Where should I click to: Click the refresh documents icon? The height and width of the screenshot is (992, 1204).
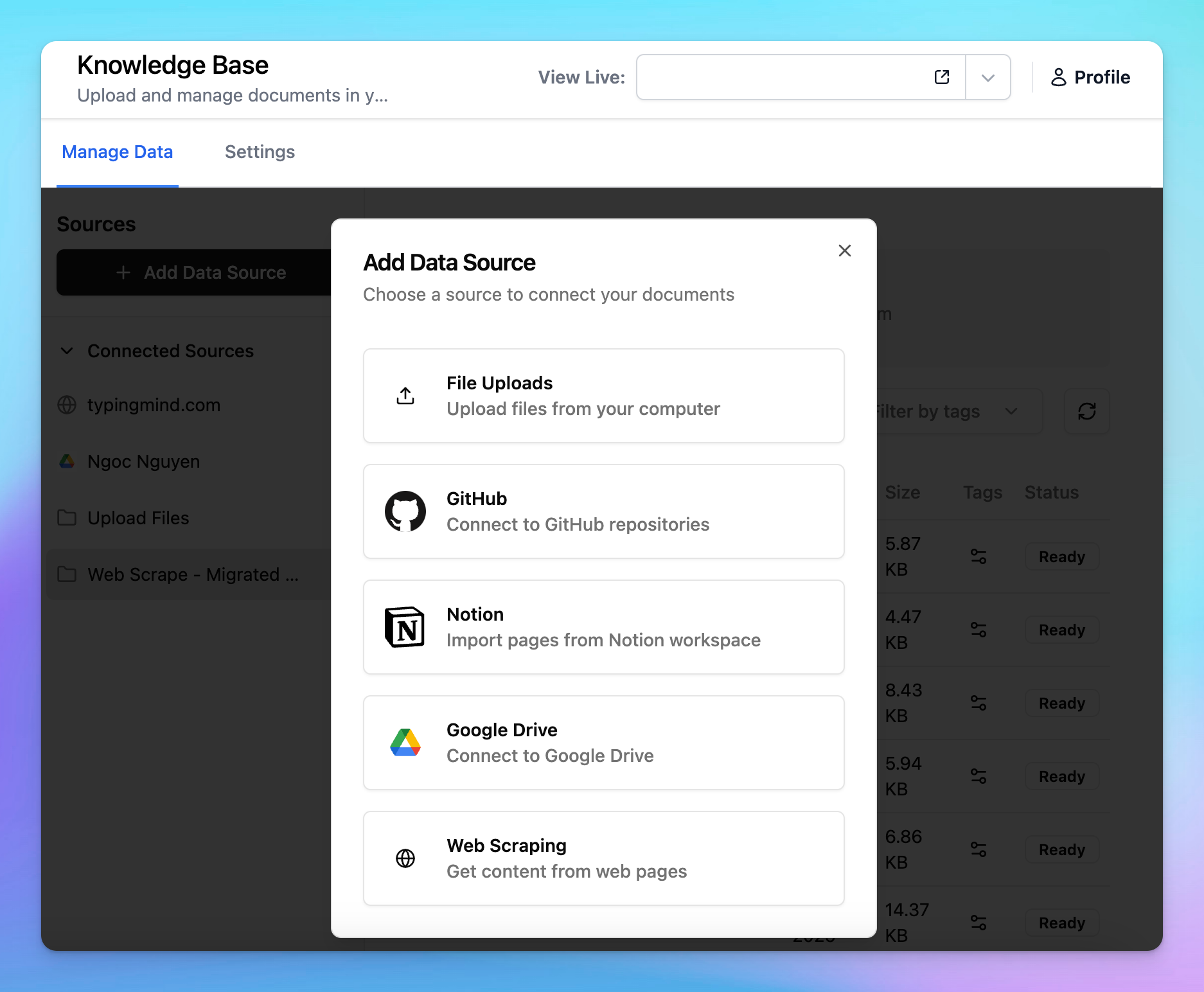pyautogui.click(x=1087, y=411)
